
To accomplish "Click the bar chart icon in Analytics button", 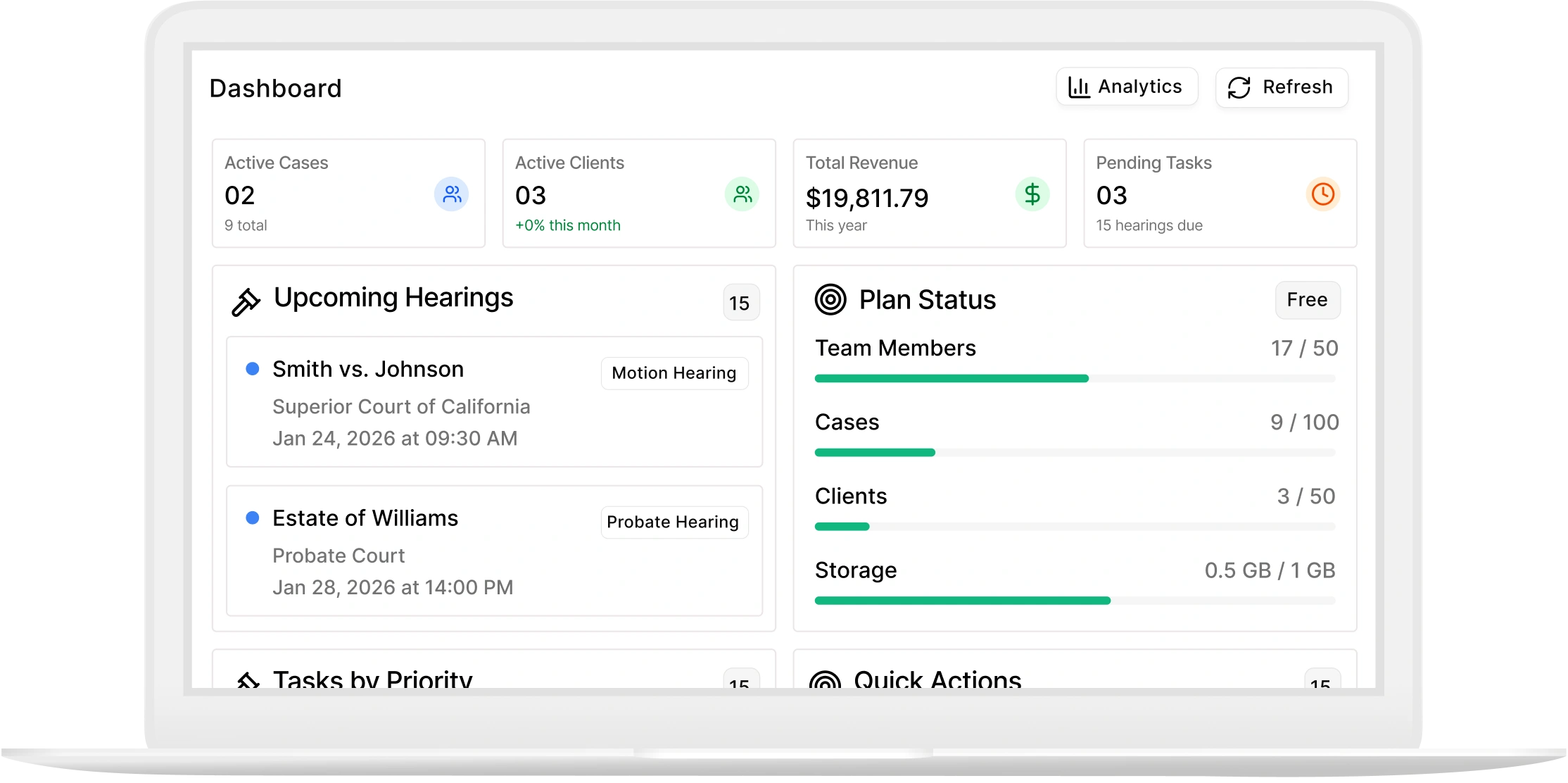I will point(1079,87).
